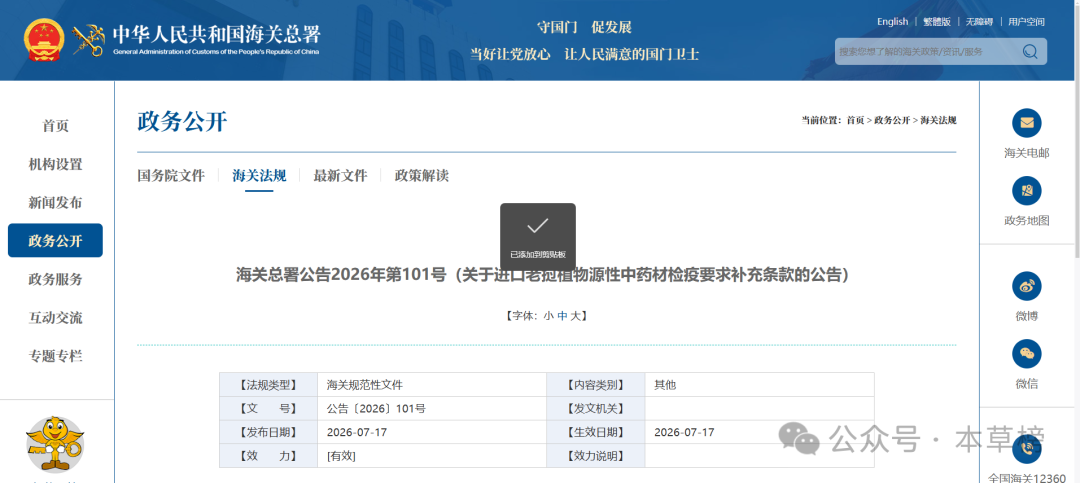Open the 微信 WeChat icon

pyautogui.click(x=1026, y=353)
